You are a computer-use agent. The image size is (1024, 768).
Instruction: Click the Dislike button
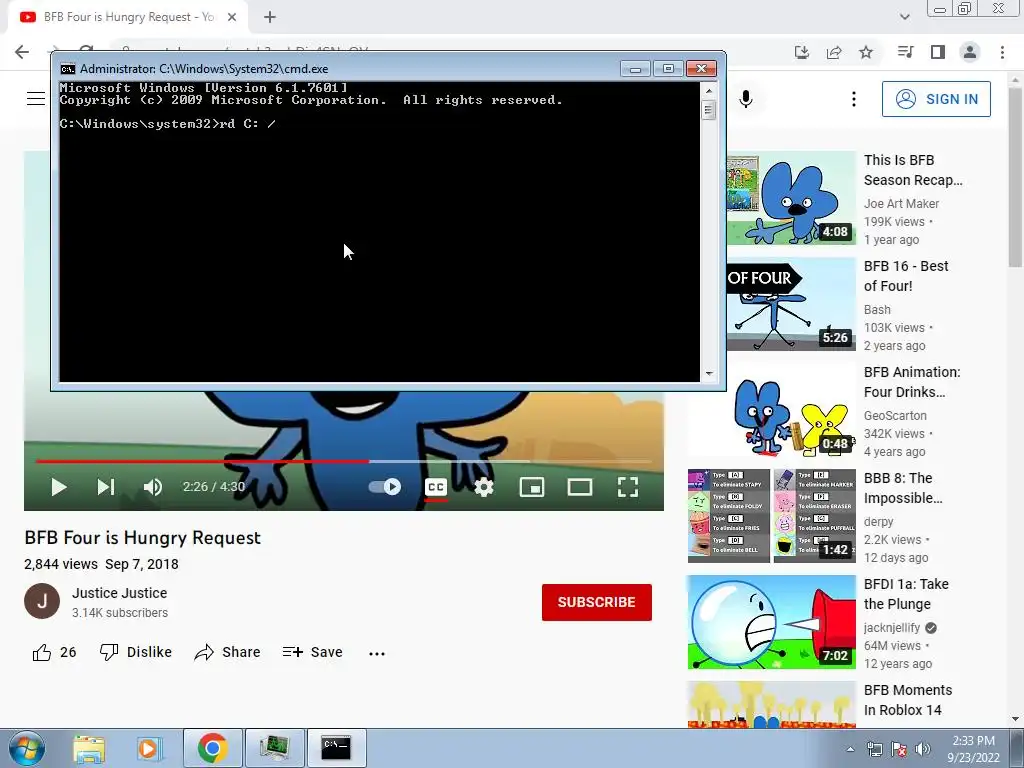coord(135,652)
